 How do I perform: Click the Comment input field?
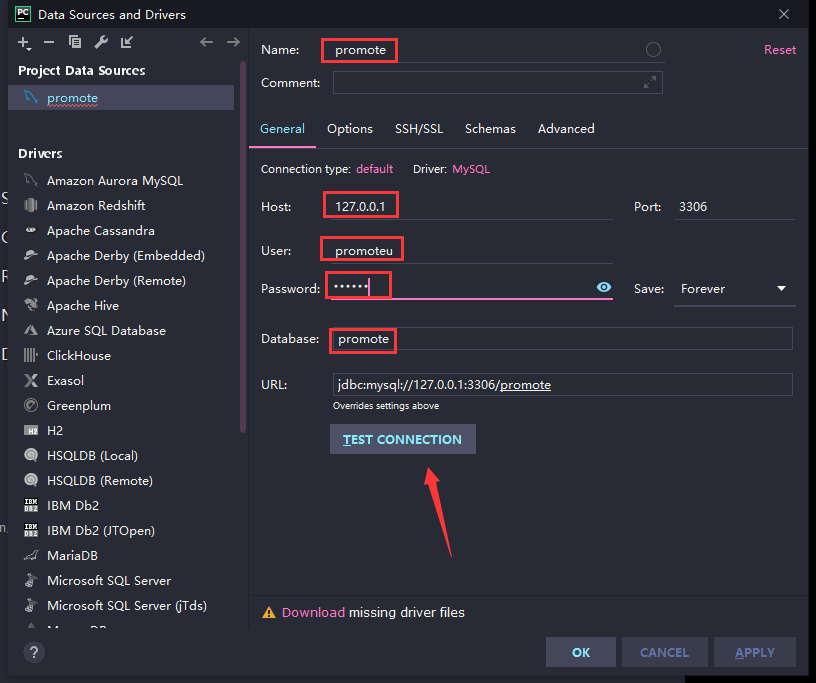click(498, 82)
